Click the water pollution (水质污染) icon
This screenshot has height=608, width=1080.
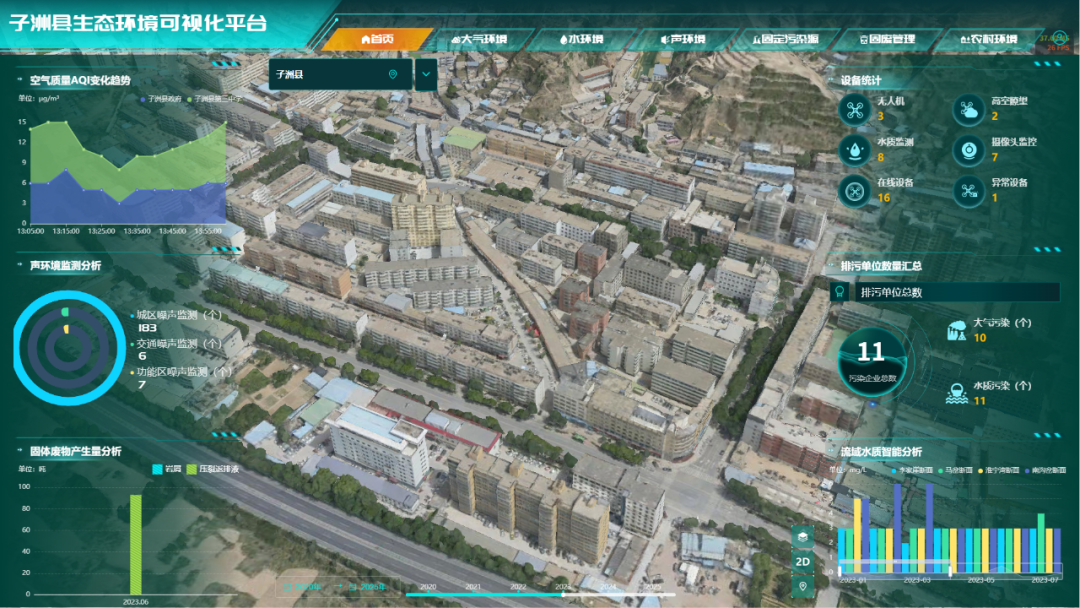pyautogui.click(x=957, y=394)
